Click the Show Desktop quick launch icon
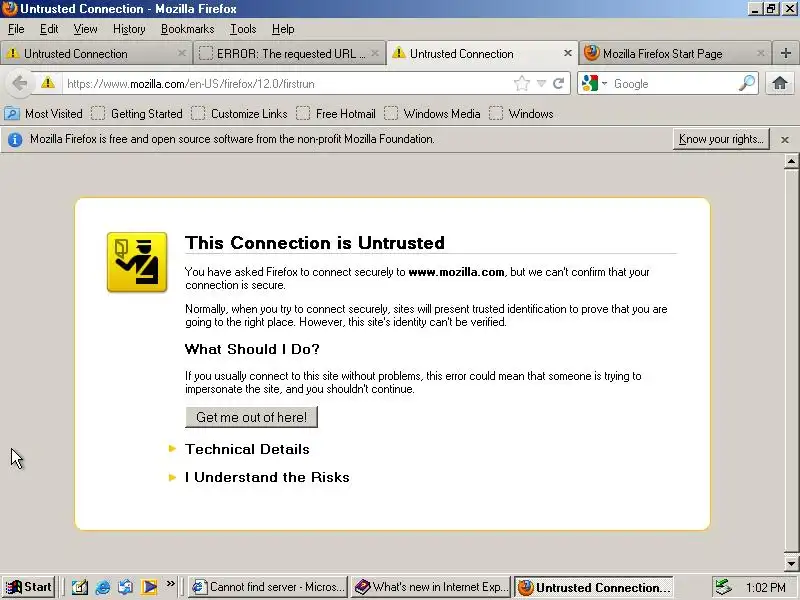Image resolution: width=800 pixels, height=600 pixels. click(80, 587)
